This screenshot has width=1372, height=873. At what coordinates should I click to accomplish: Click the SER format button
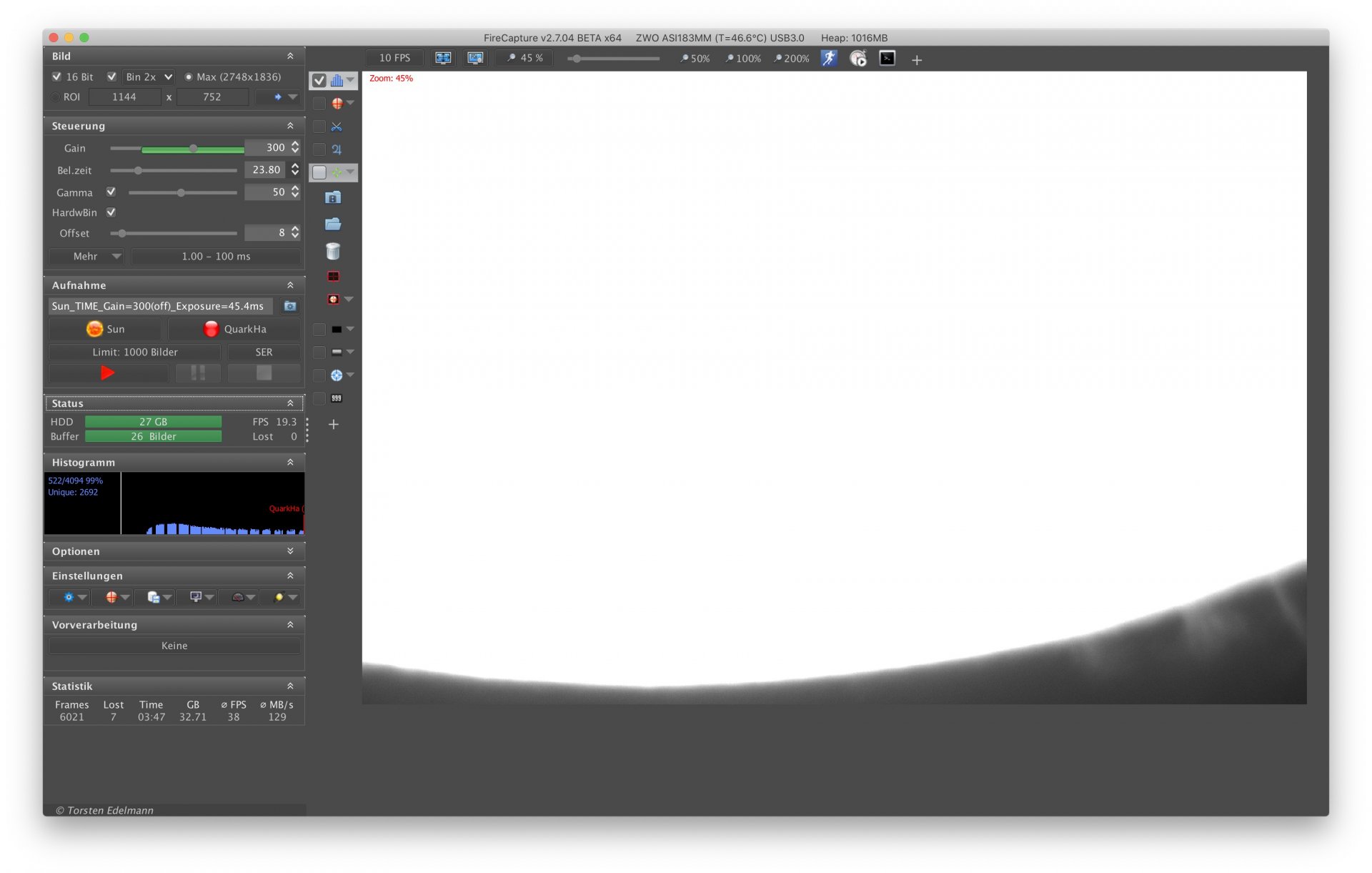click(264, 352)
